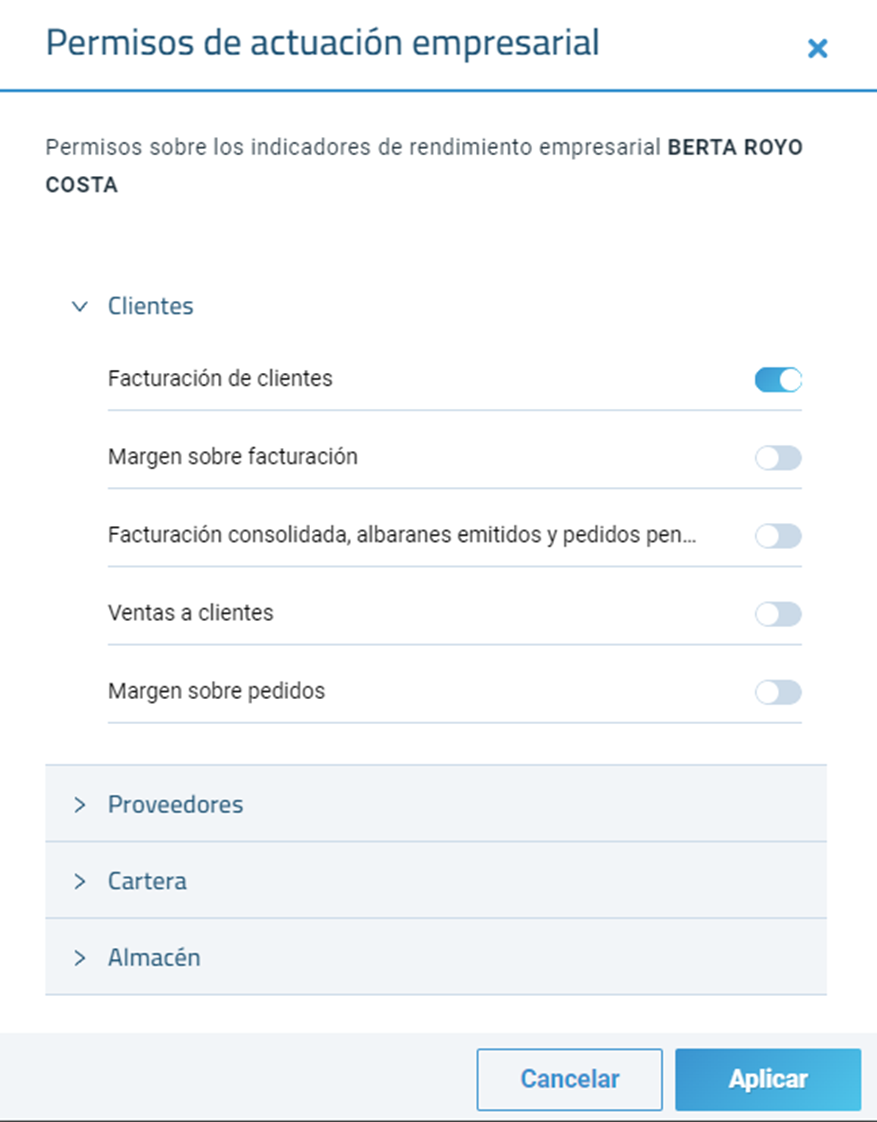Image resolution: width=877 pixels, height=1122 pixels.
Task: Expand the Cartera section chevron
Action: click(80, 881)
